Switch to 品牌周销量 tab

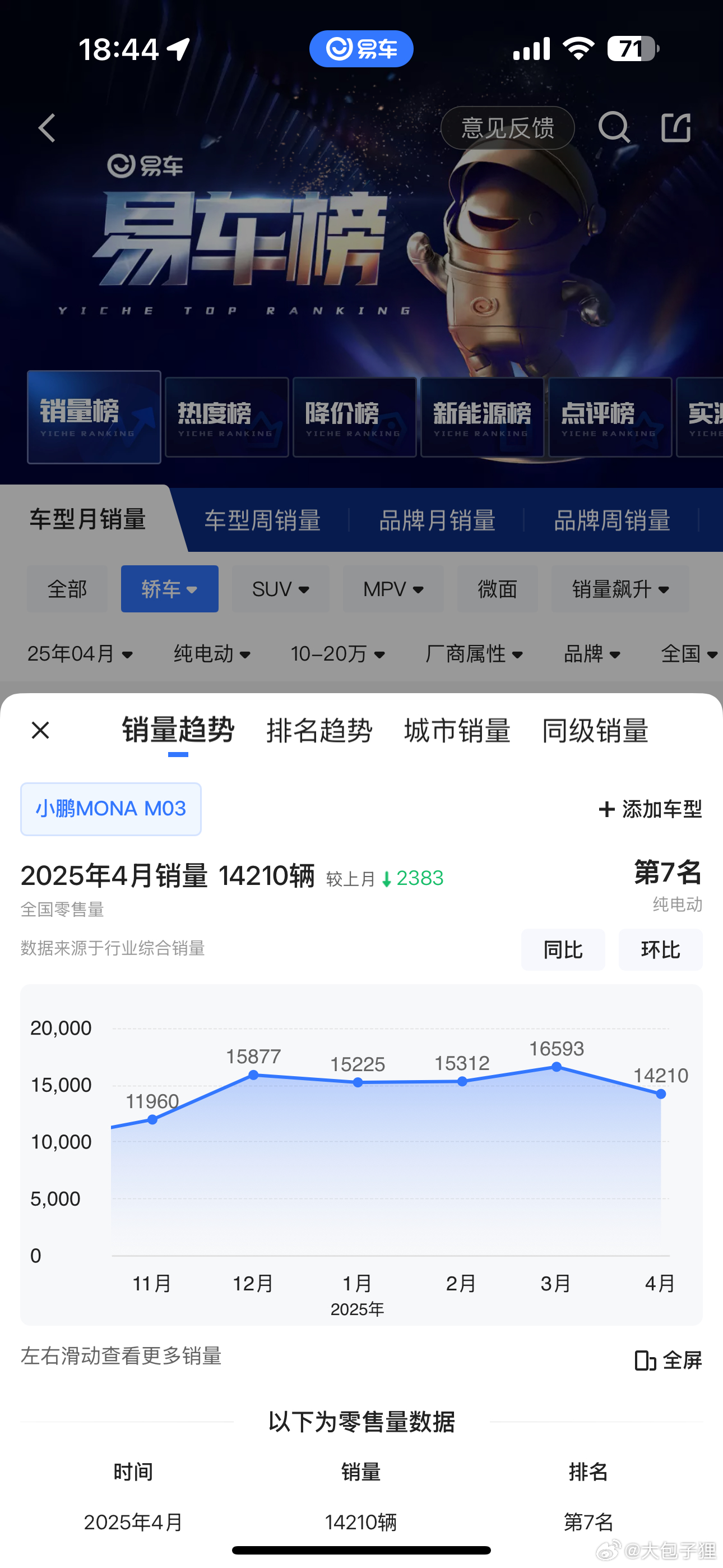612,520
